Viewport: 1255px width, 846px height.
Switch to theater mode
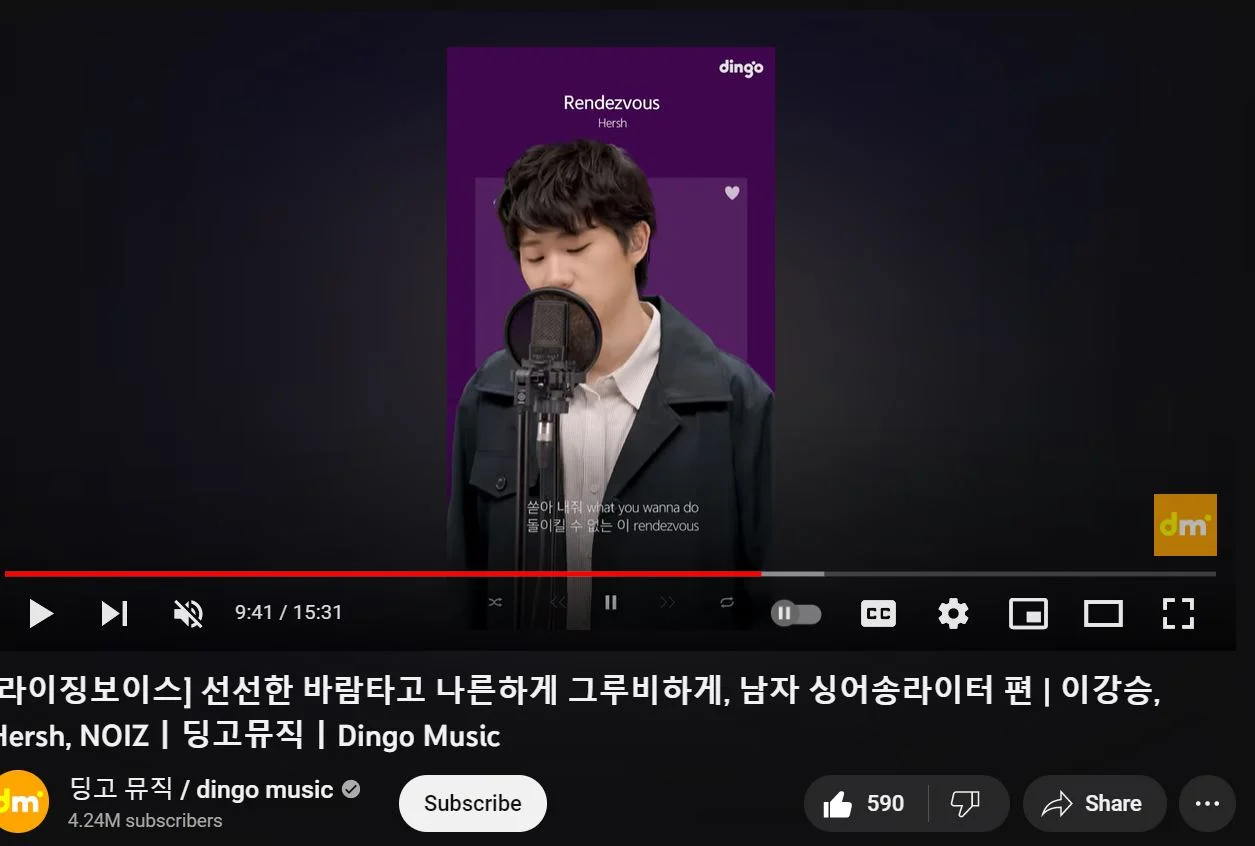(x=1103, y=613)
